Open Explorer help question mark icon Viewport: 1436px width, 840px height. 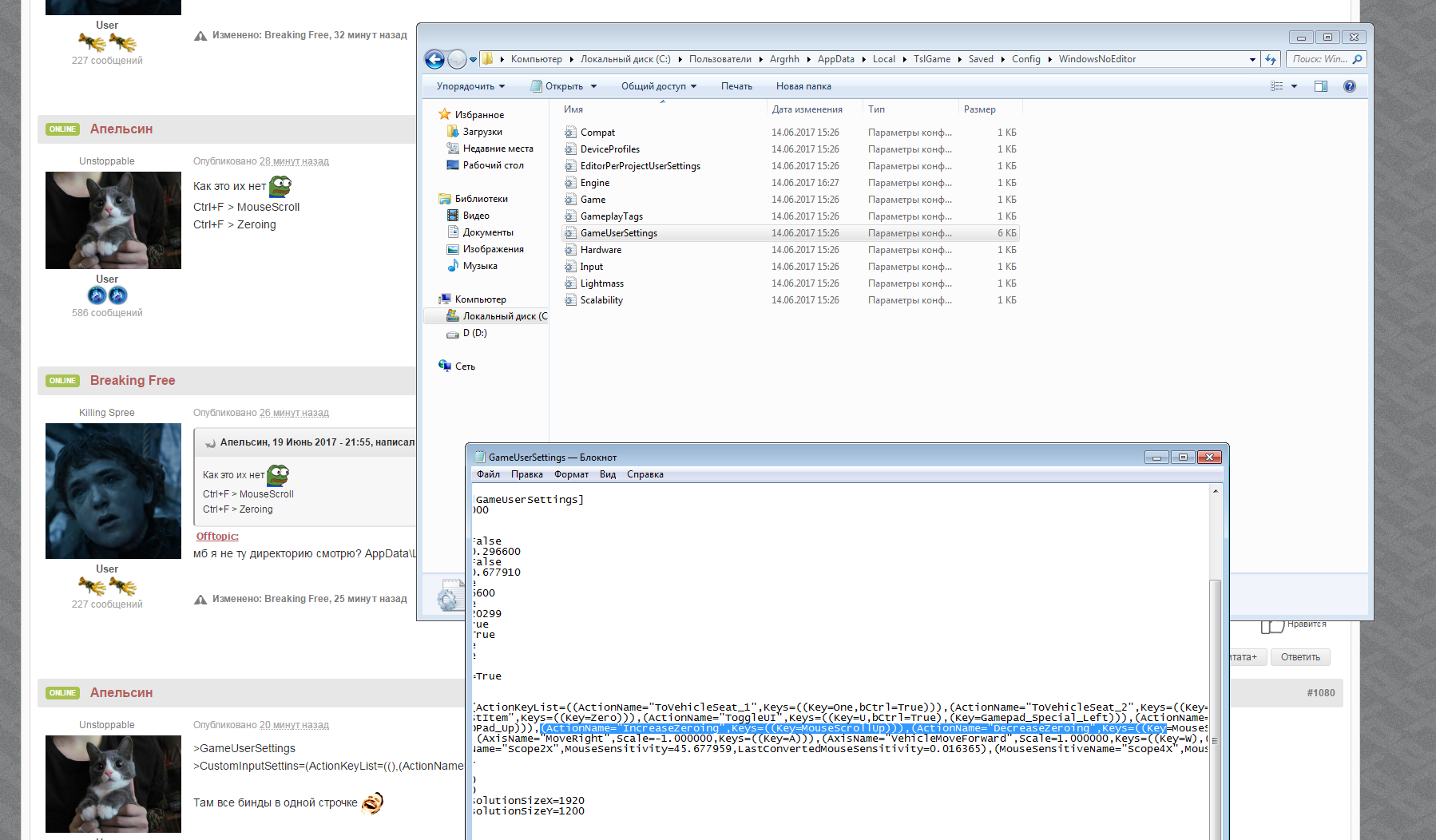point(1350,86)
